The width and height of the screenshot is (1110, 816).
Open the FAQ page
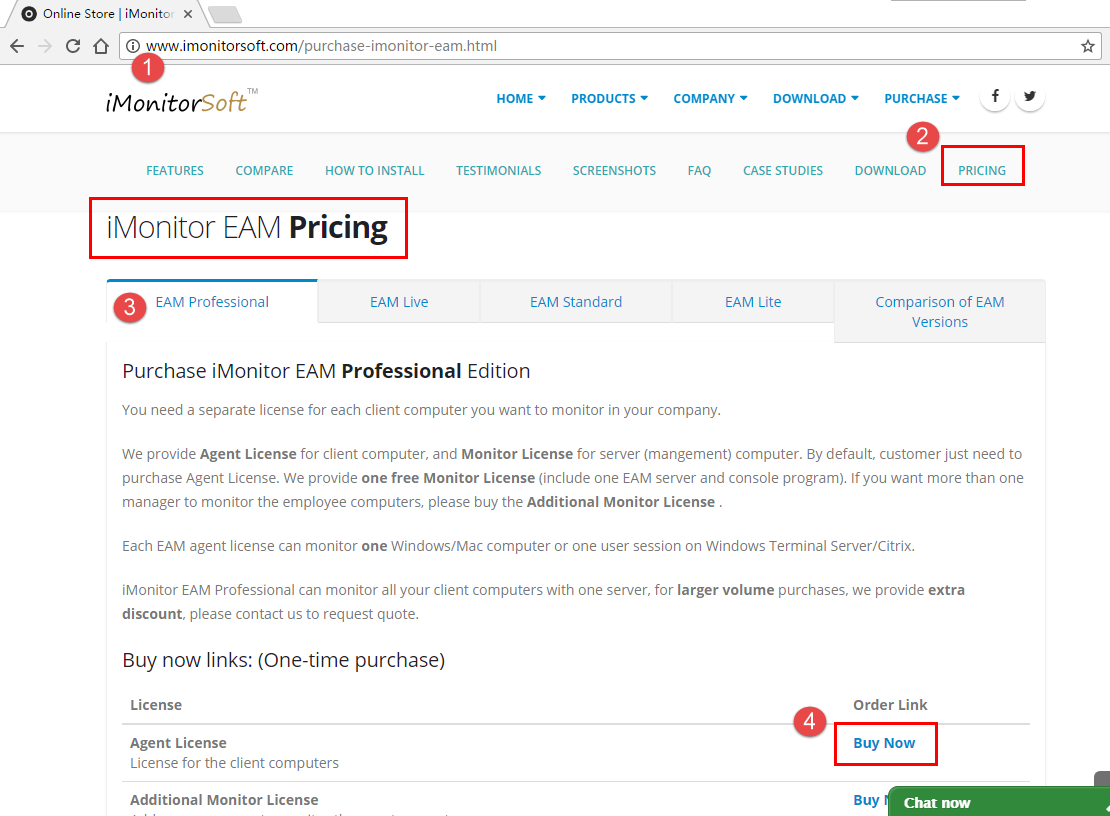(x=699, y=171)
